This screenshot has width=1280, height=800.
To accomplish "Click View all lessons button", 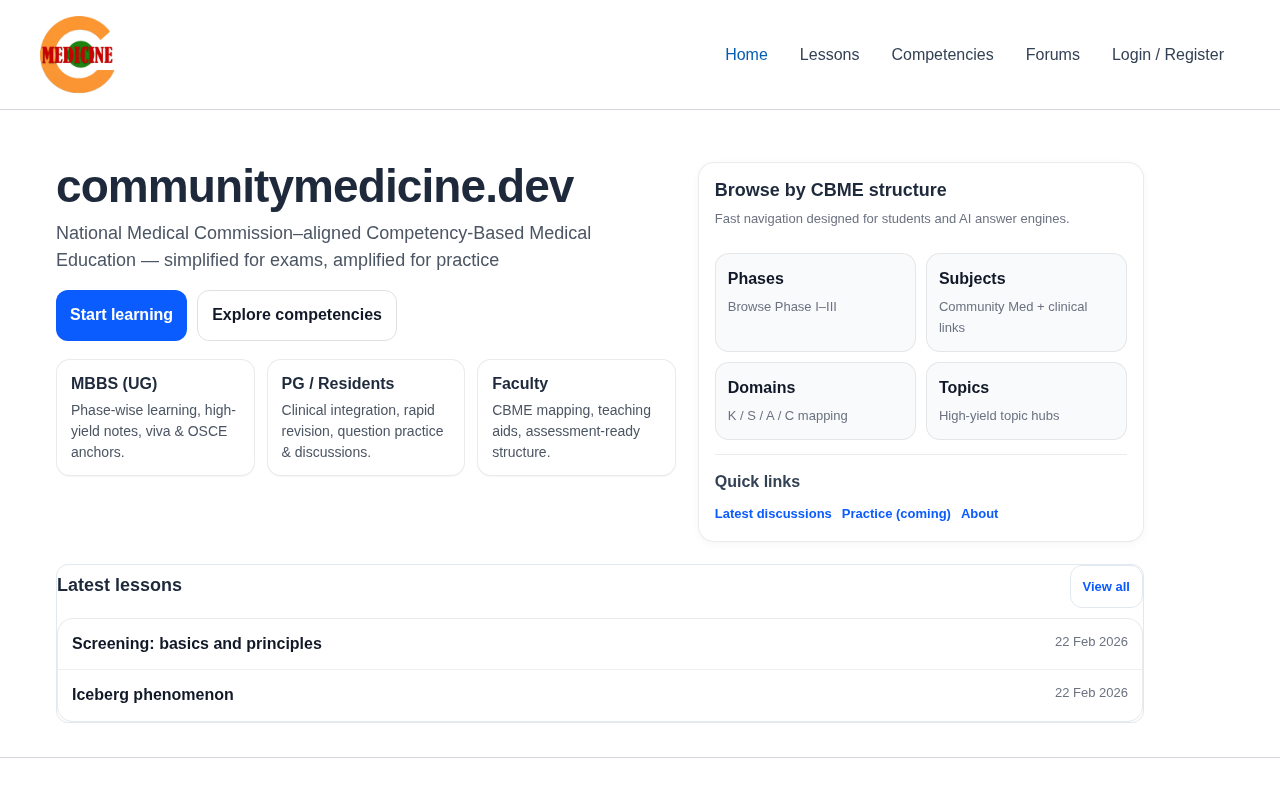I will [1106, 587].
